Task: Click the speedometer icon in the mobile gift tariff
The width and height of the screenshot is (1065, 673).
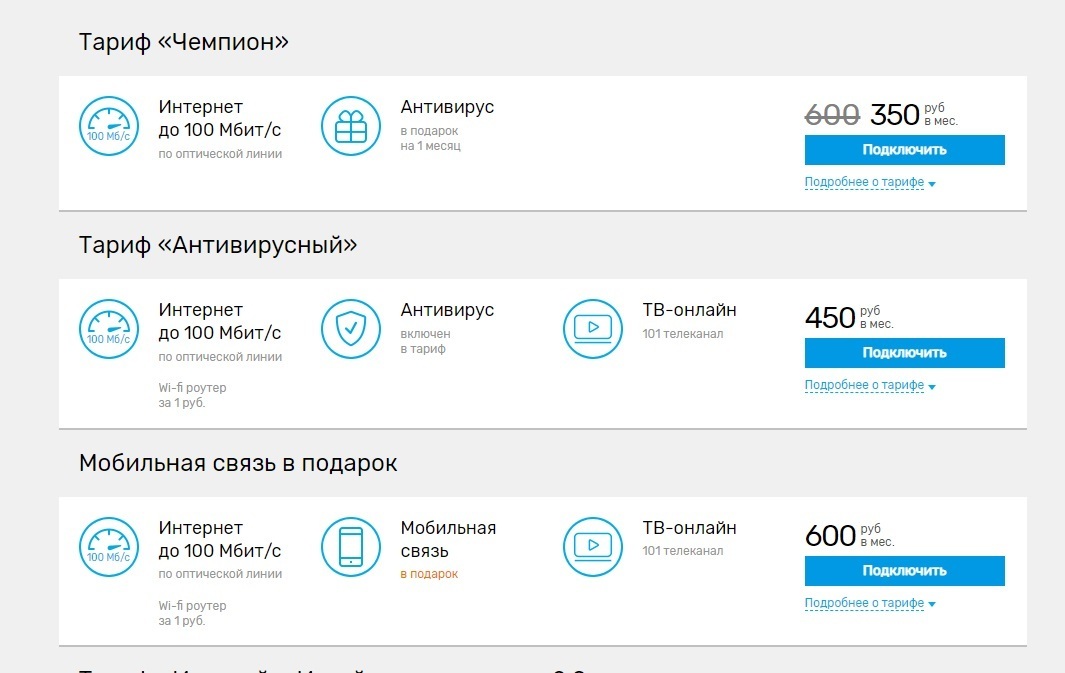Action: pos(108,546)
